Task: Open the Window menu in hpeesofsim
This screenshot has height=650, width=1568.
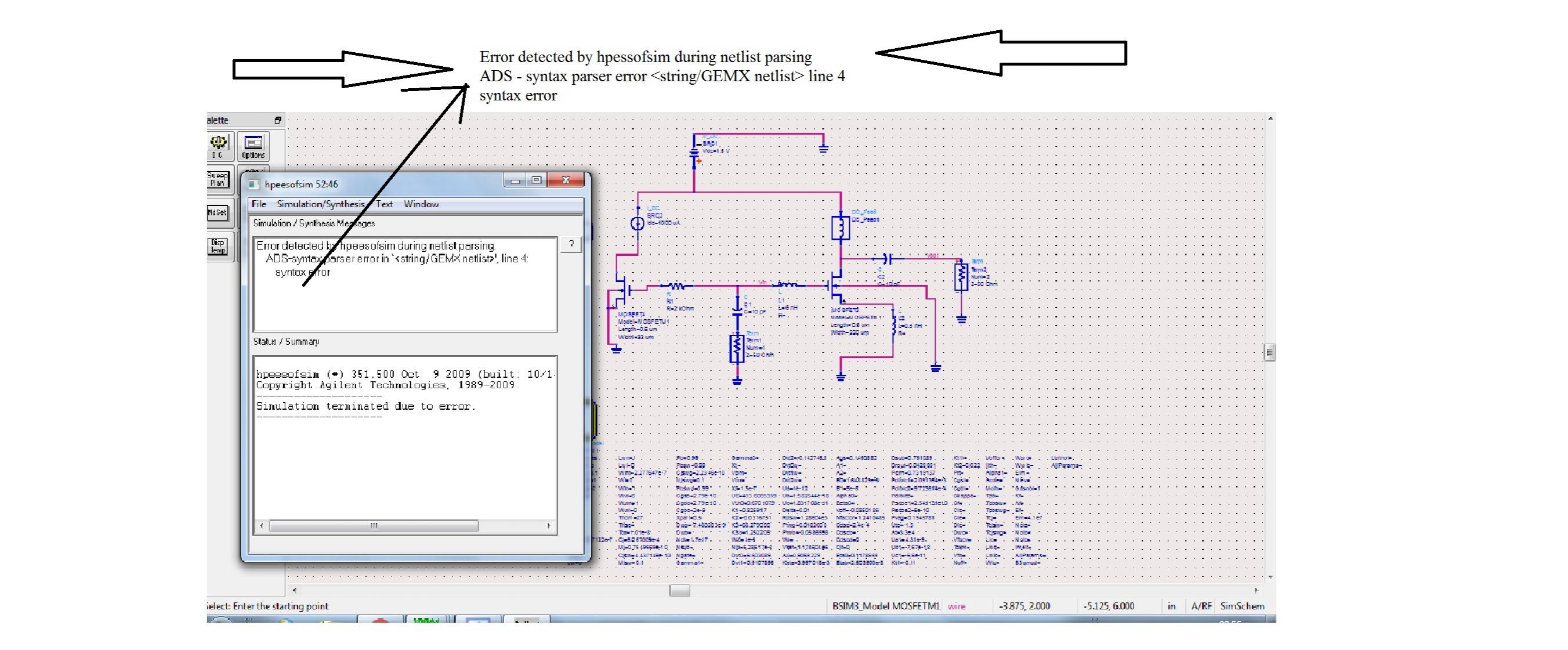Action: [421, 204]
